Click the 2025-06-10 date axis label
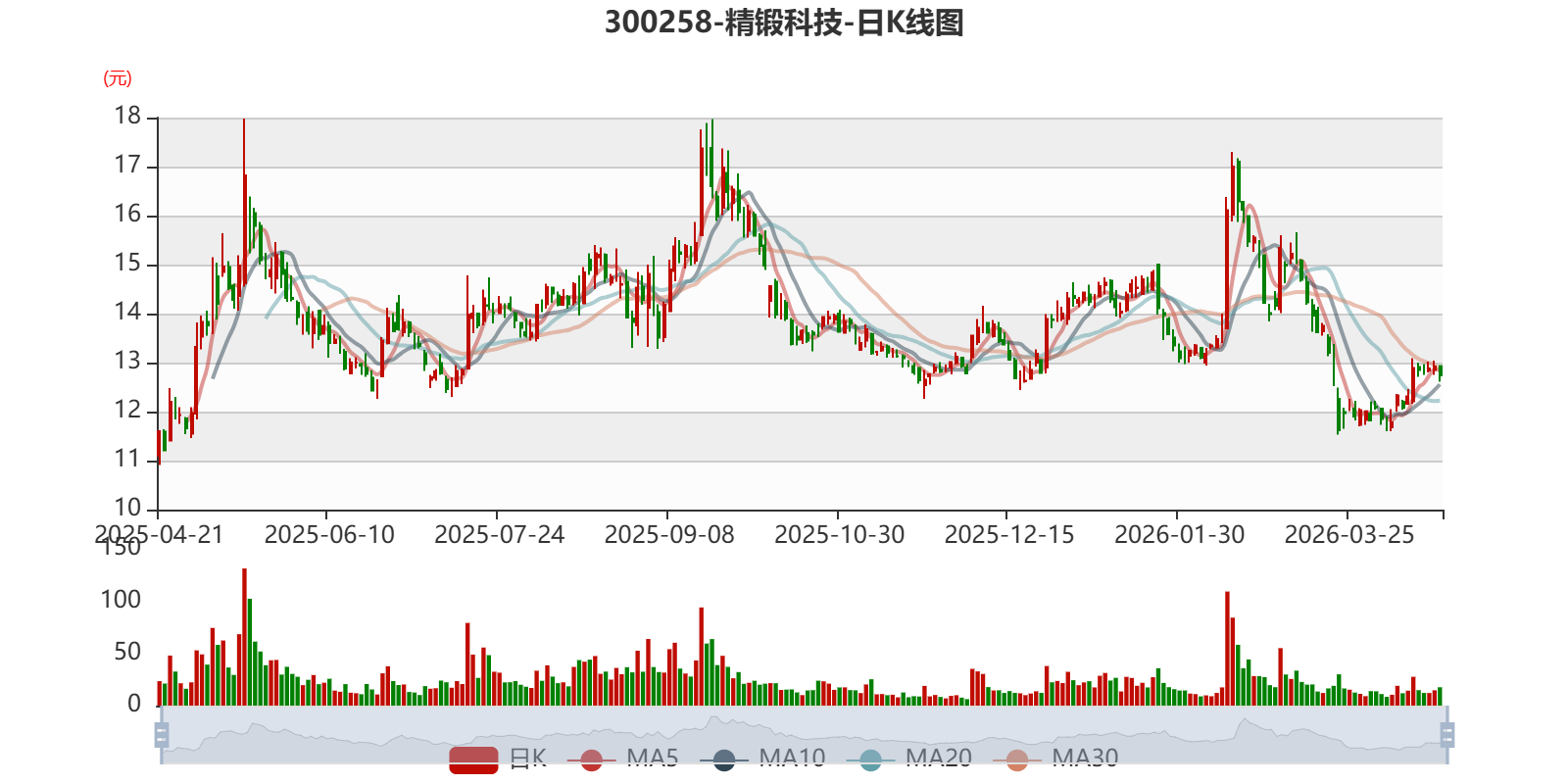The image size is (1568, 784). point(329,535)
